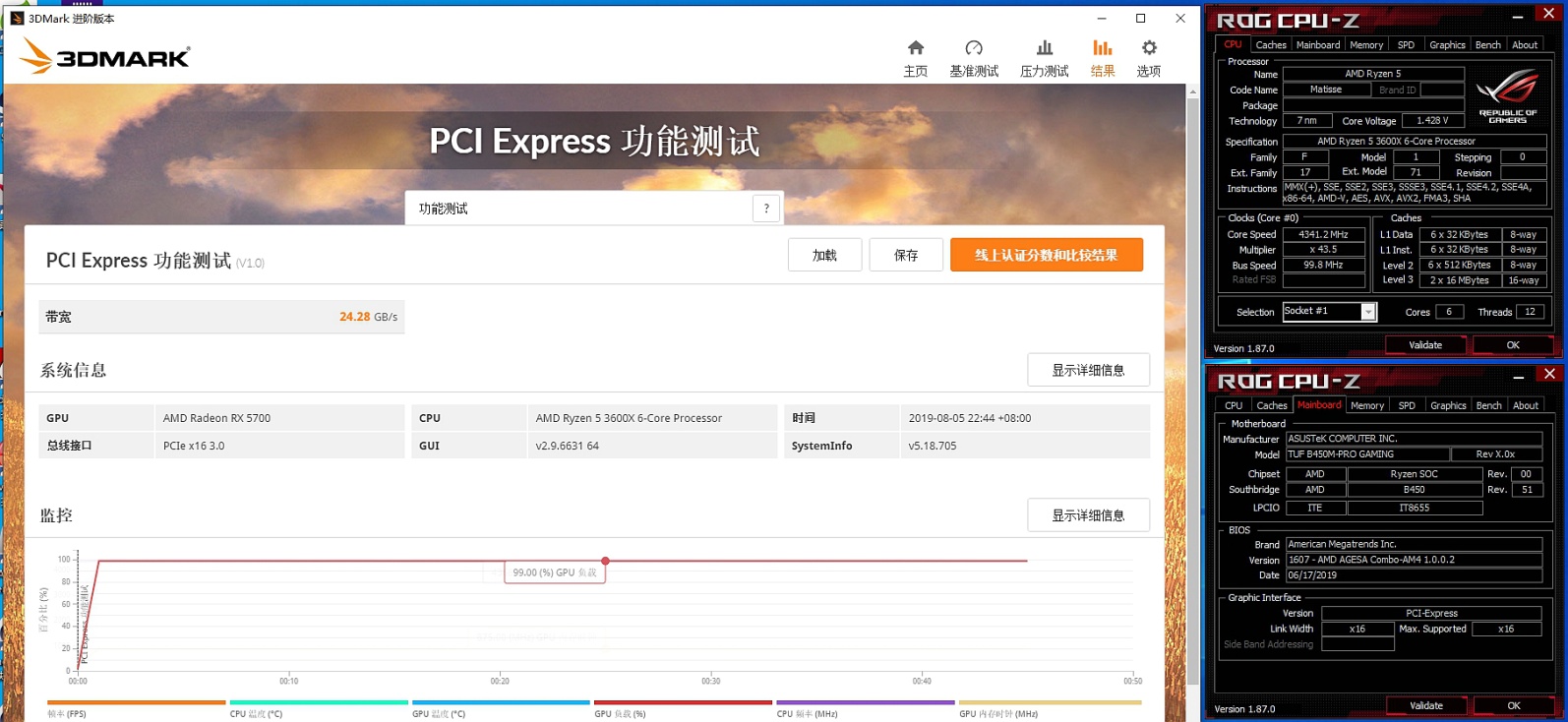Switch to Bench tab in upper CPU-Z
This screenshot has width=1568, height=722.
tap(1488, 45)
